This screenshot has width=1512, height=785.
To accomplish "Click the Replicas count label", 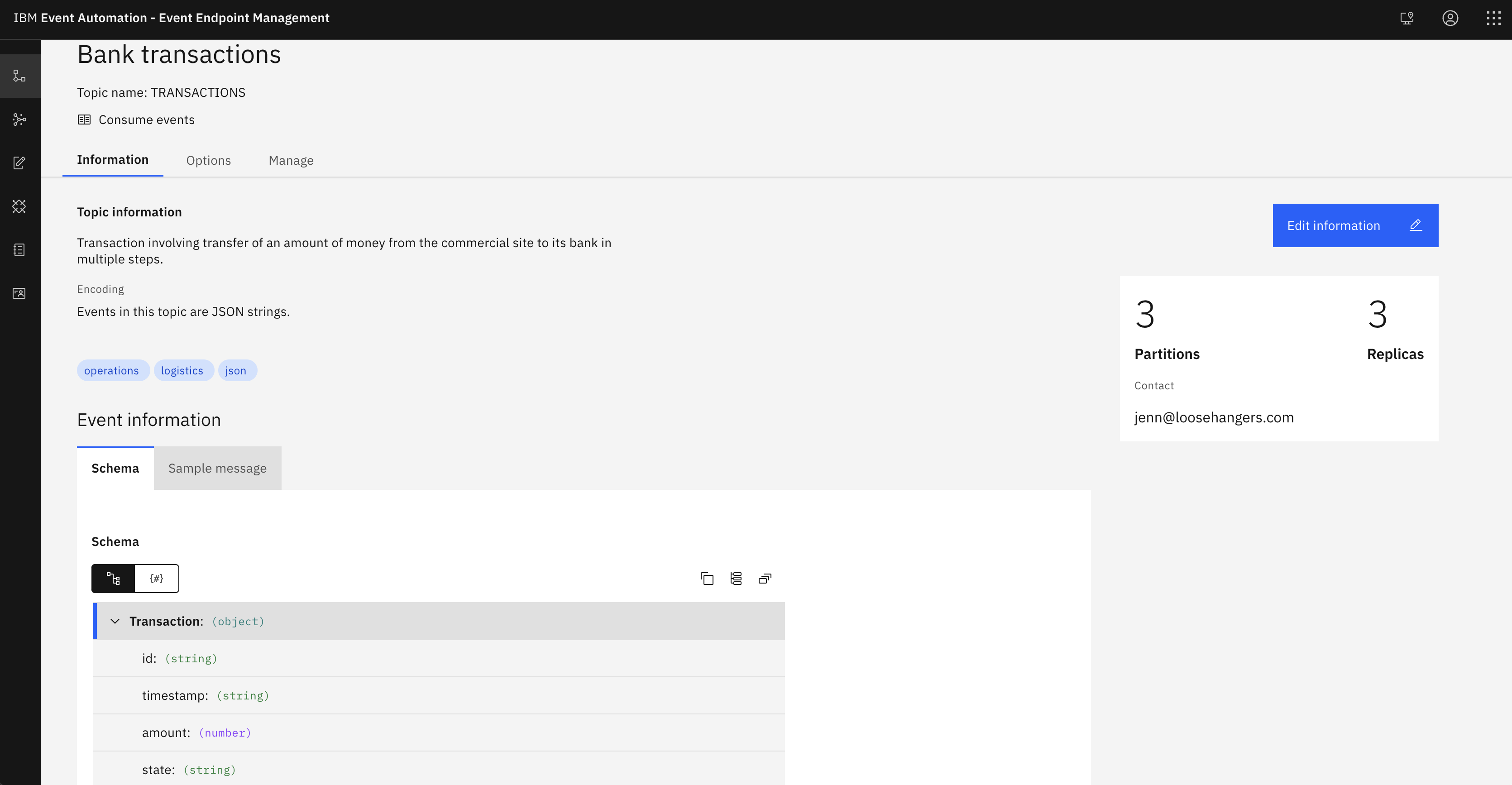I will point(1395,354).
